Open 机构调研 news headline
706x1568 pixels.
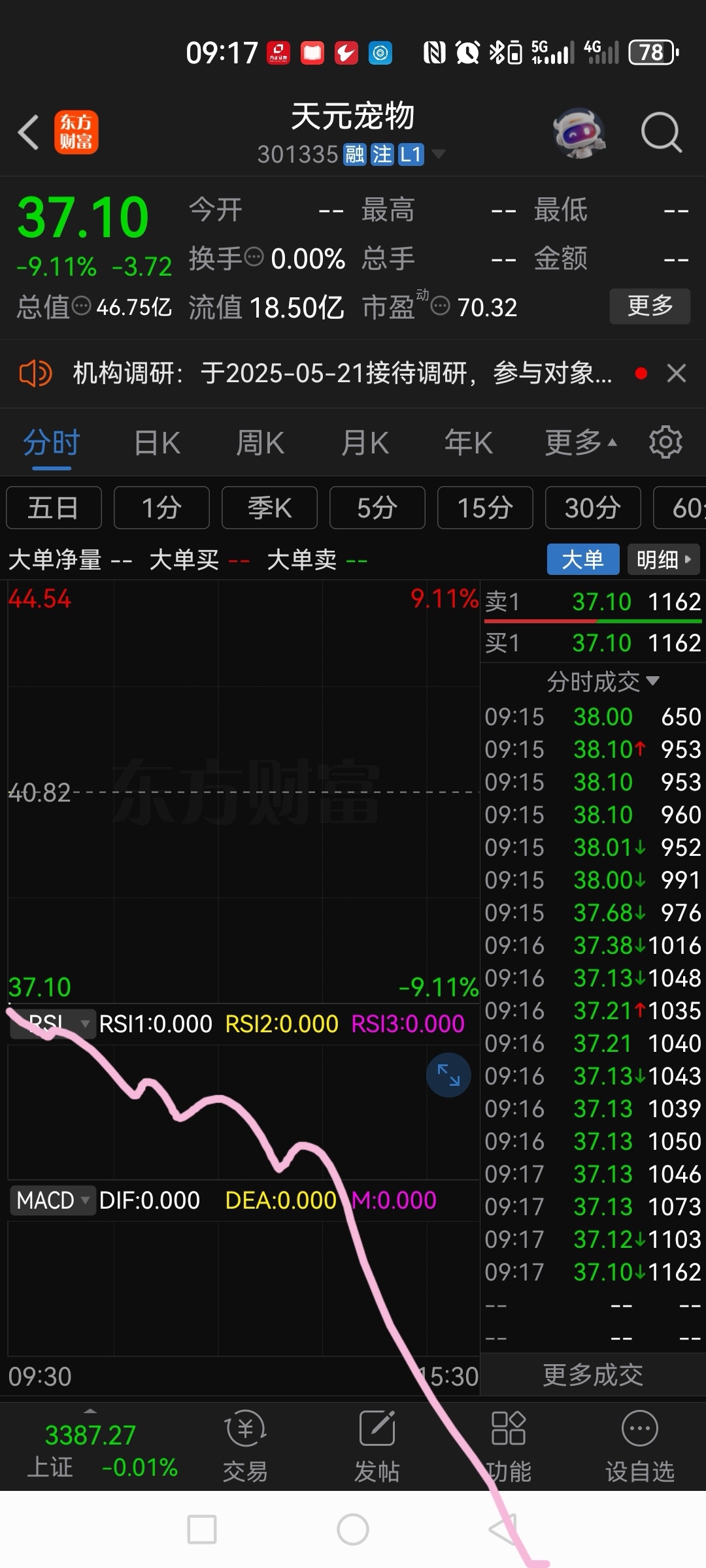point(342,374)
